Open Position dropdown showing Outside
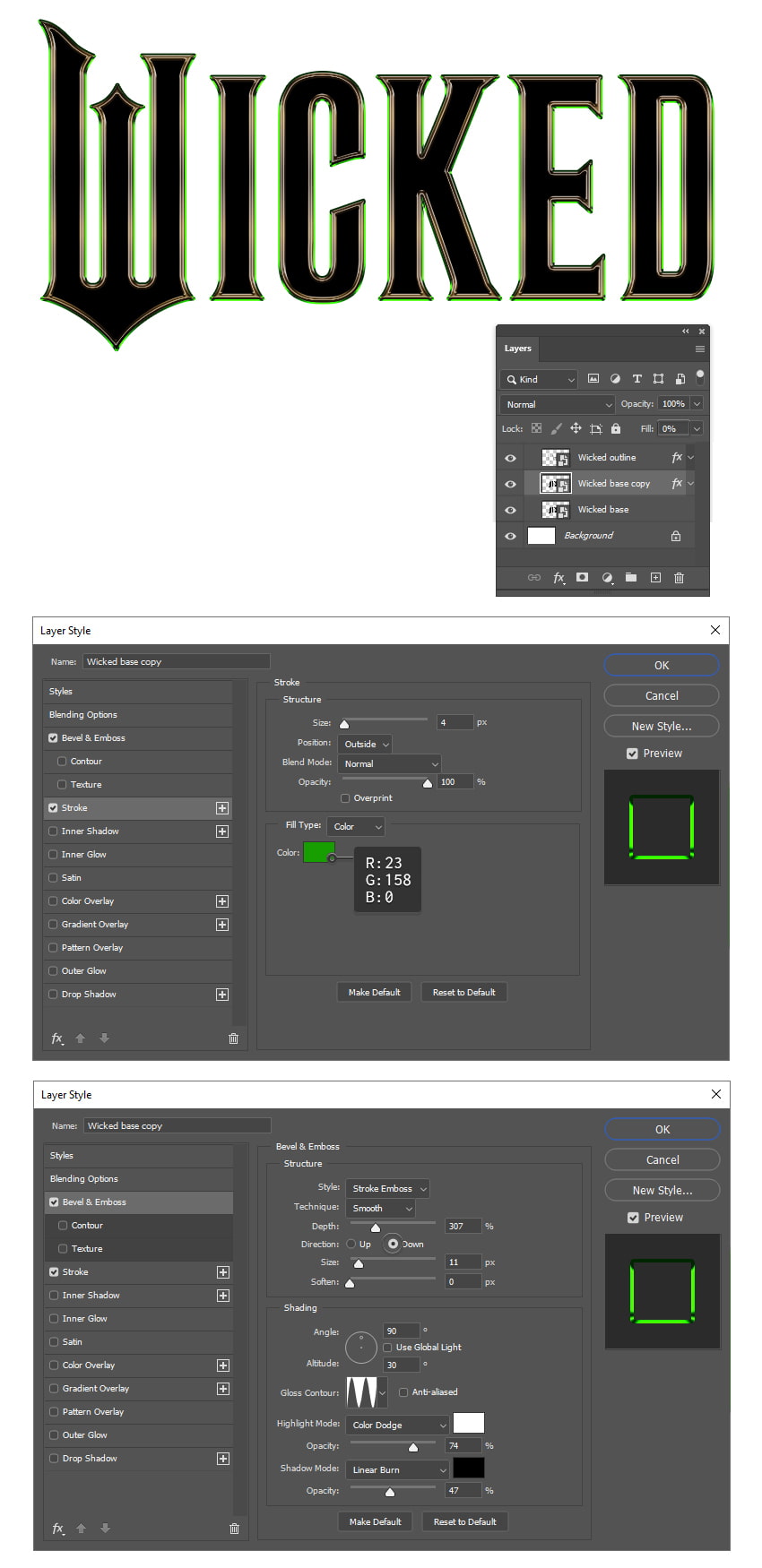This screenshot has height=1568, width=762. [365, 744]
